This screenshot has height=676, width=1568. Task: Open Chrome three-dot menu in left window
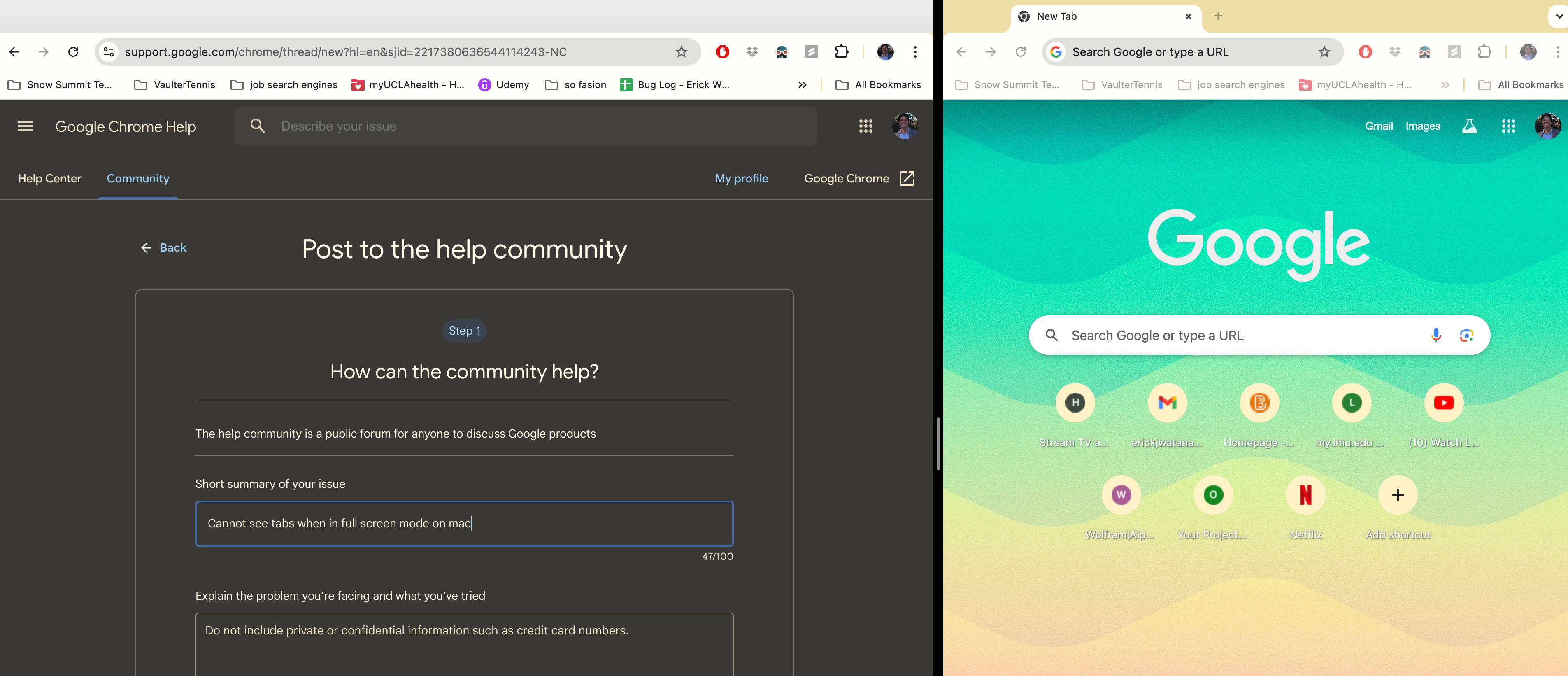915,52
